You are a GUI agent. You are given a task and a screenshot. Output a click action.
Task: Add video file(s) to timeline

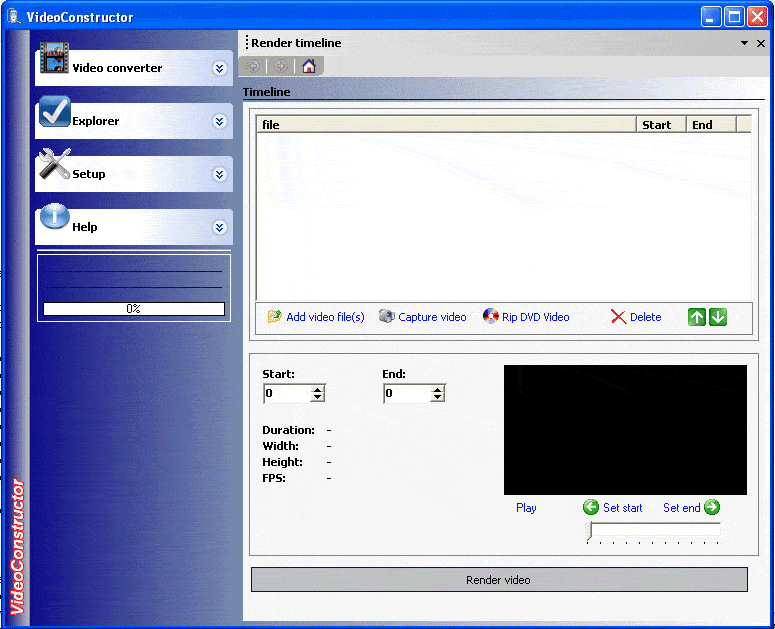click(x=316, y=317)
